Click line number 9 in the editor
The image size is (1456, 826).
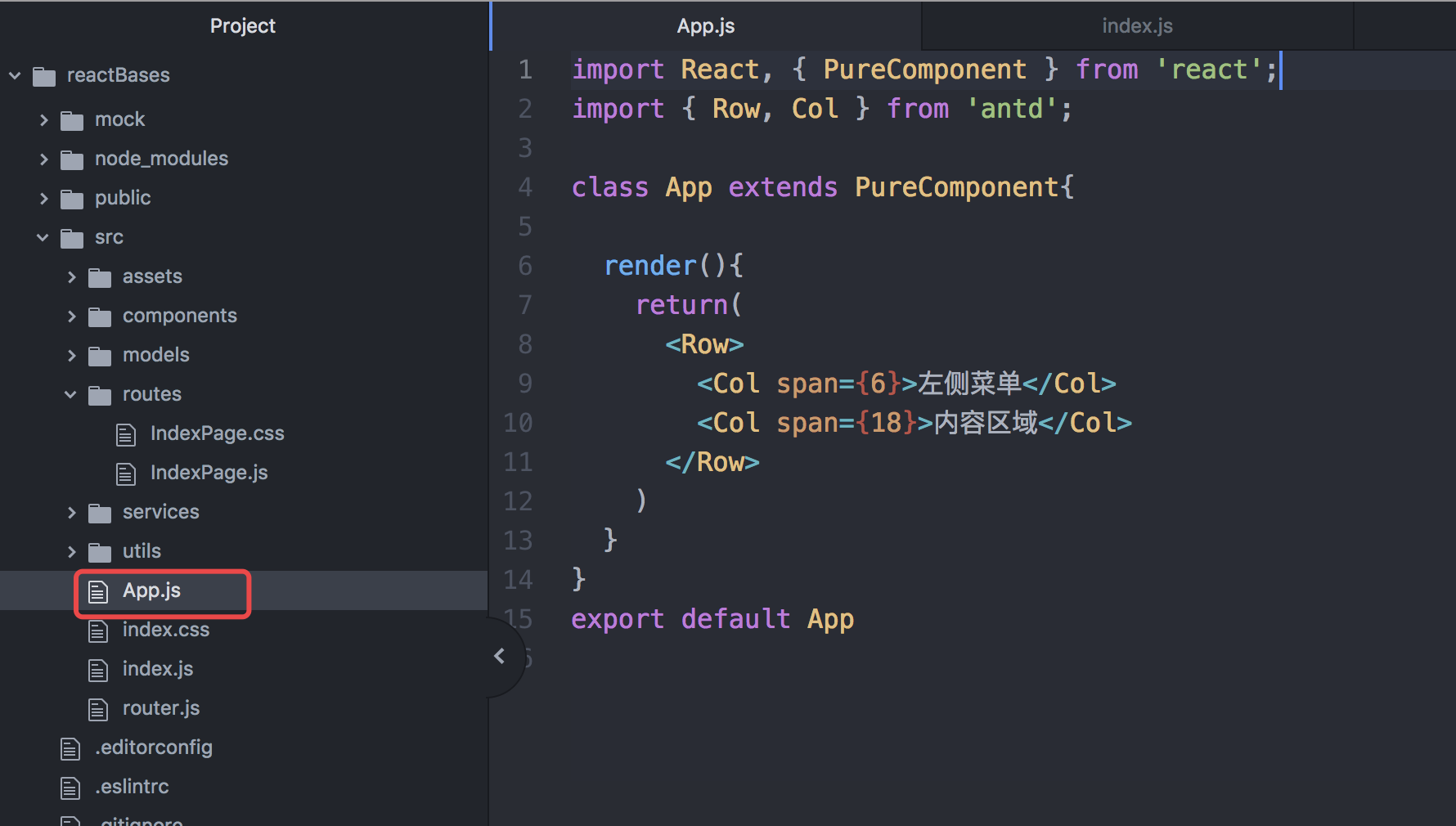[524, 383]
